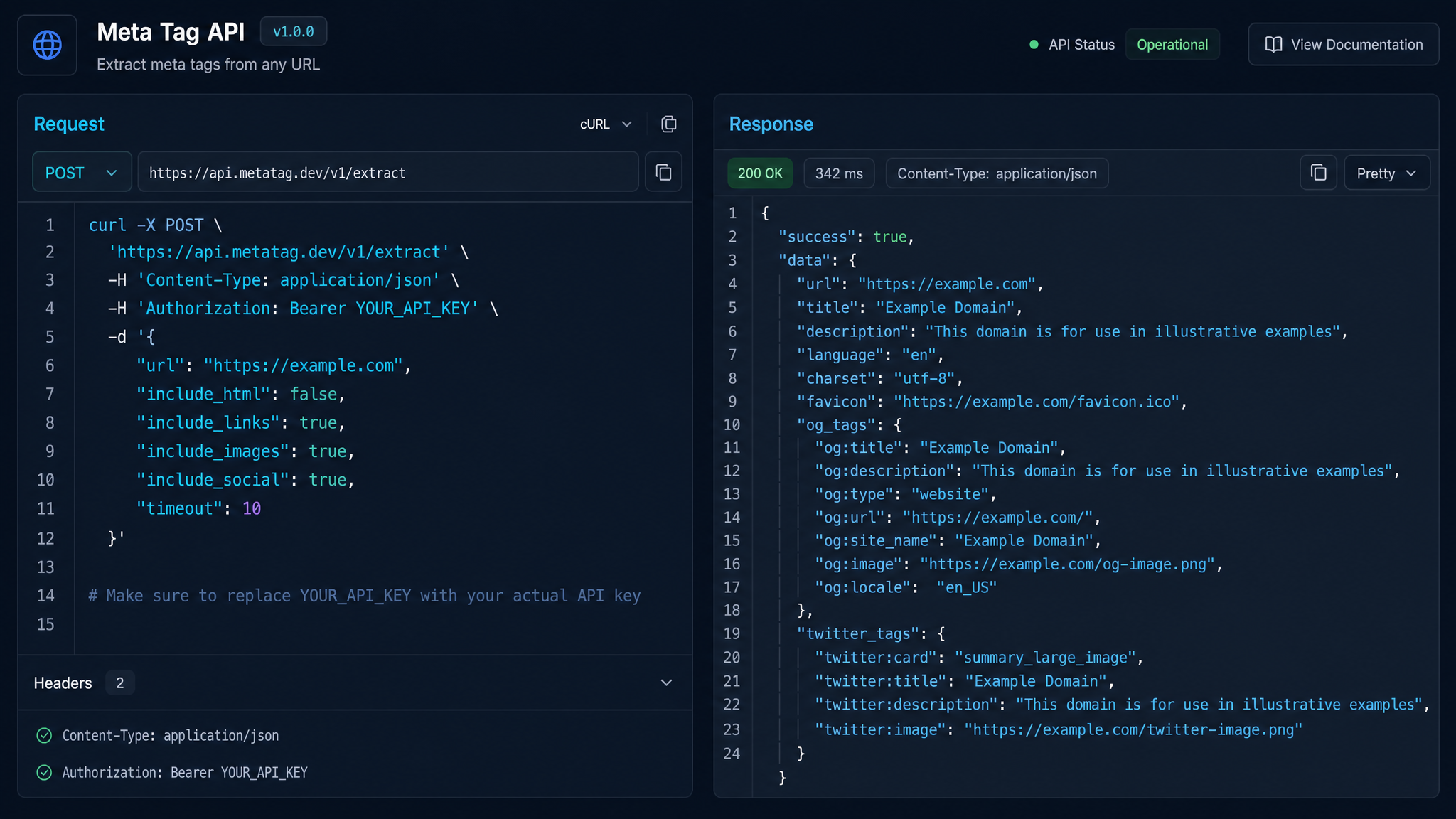
Task: Click the 342 ms response time badge
Action: click(x=839, y=173)
